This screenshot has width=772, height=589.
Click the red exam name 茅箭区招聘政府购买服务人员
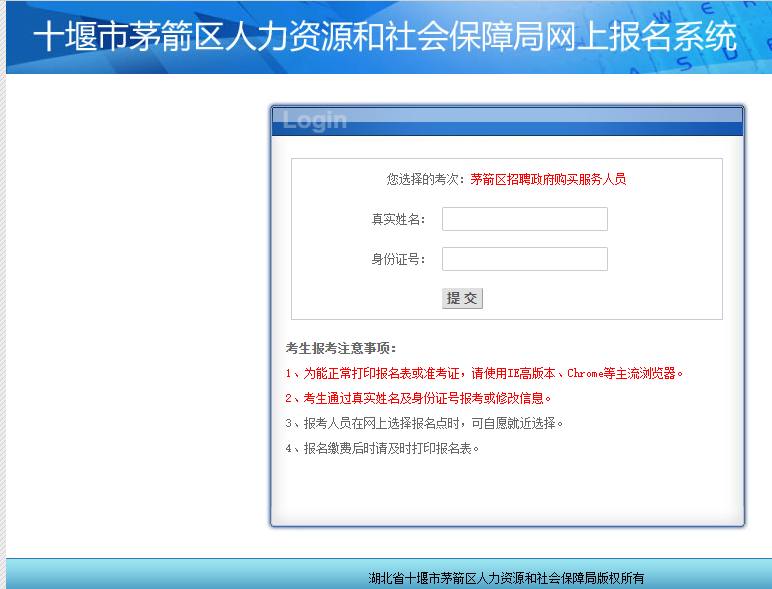[x=548, y=179]
